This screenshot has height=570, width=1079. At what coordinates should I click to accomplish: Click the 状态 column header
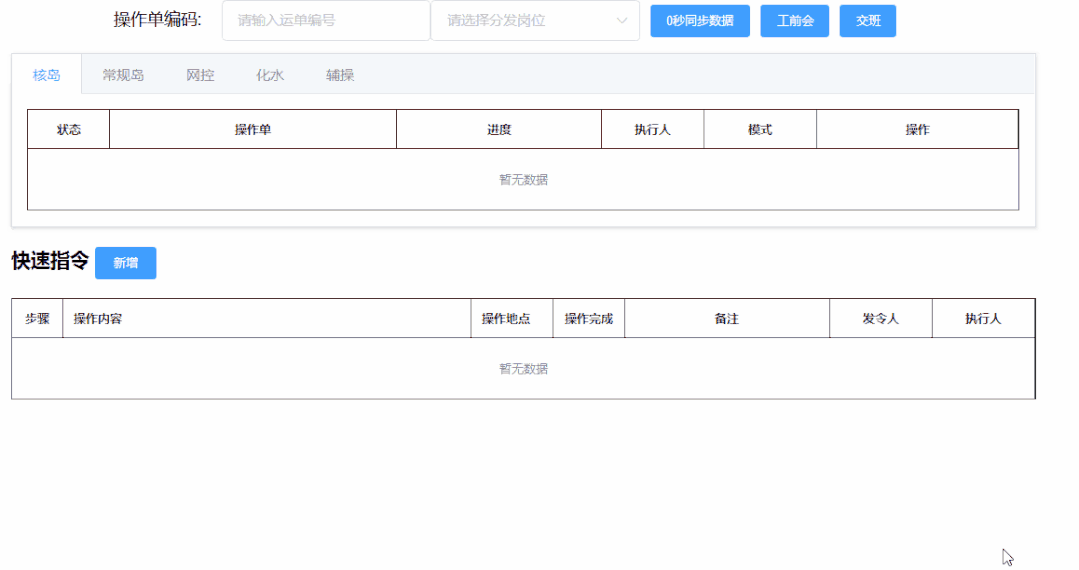(x=68, y=130)
